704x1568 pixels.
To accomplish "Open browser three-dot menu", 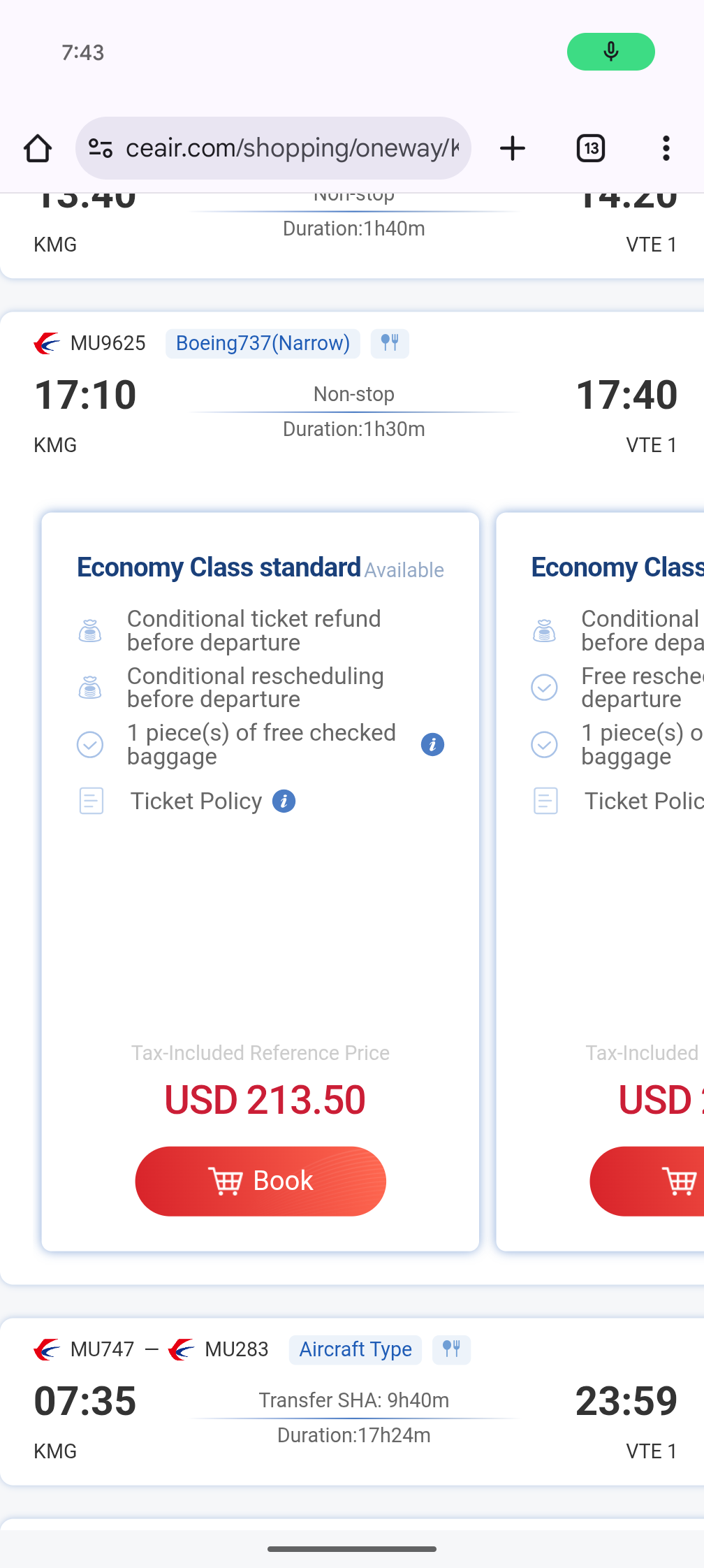I will coord(666,148).
